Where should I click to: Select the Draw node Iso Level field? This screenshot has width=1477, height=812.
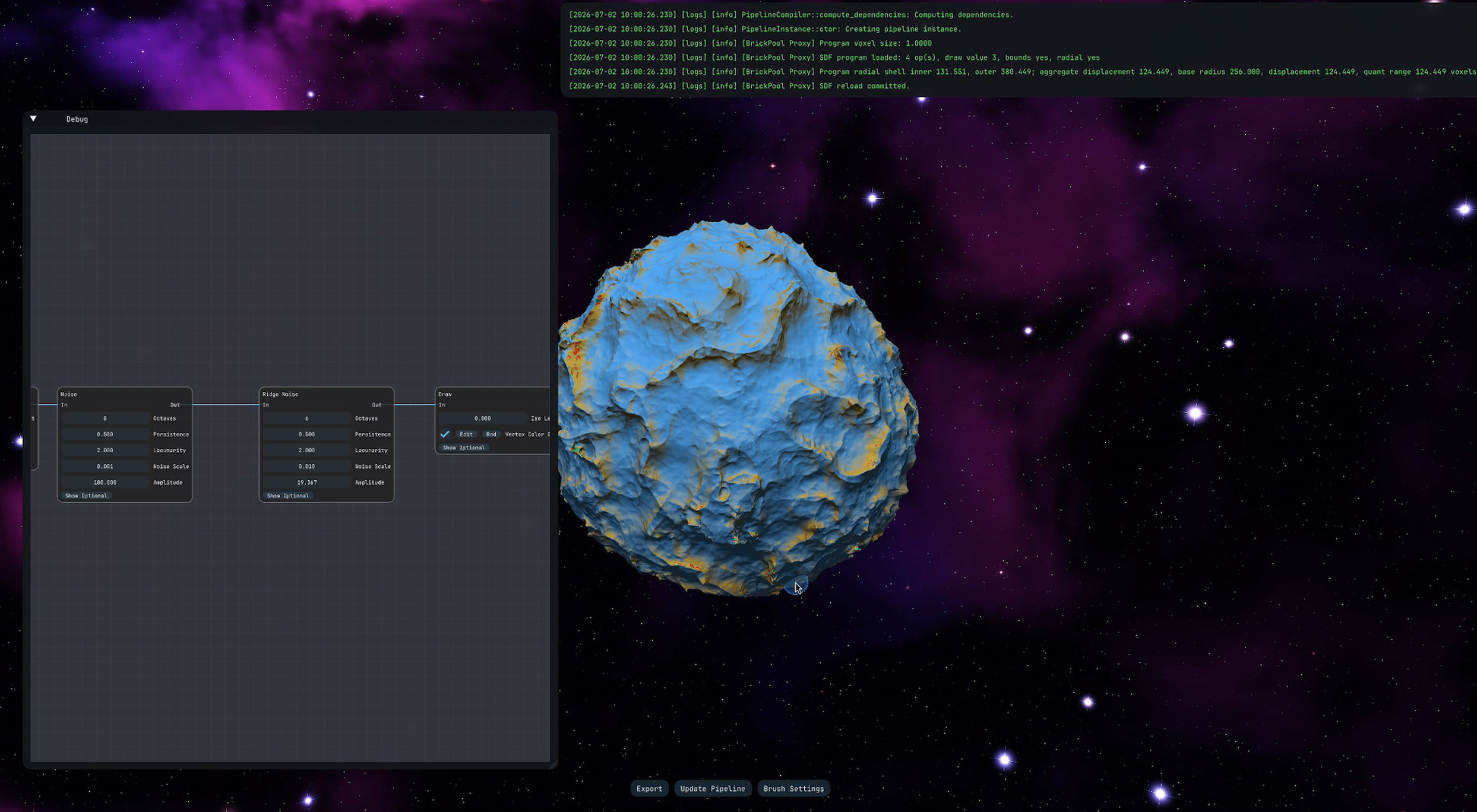click(x=483, y=418)
